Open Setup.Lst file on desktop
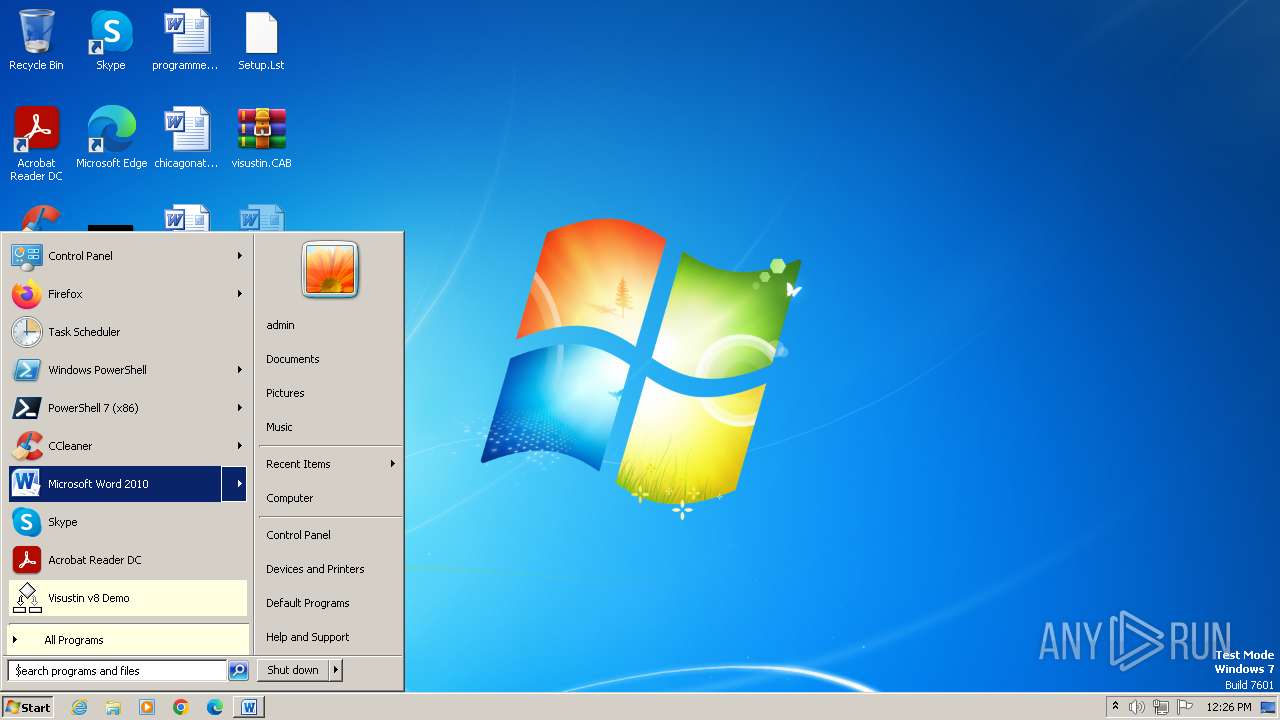This screenshot has width=1280, height=720. (261, 41)
